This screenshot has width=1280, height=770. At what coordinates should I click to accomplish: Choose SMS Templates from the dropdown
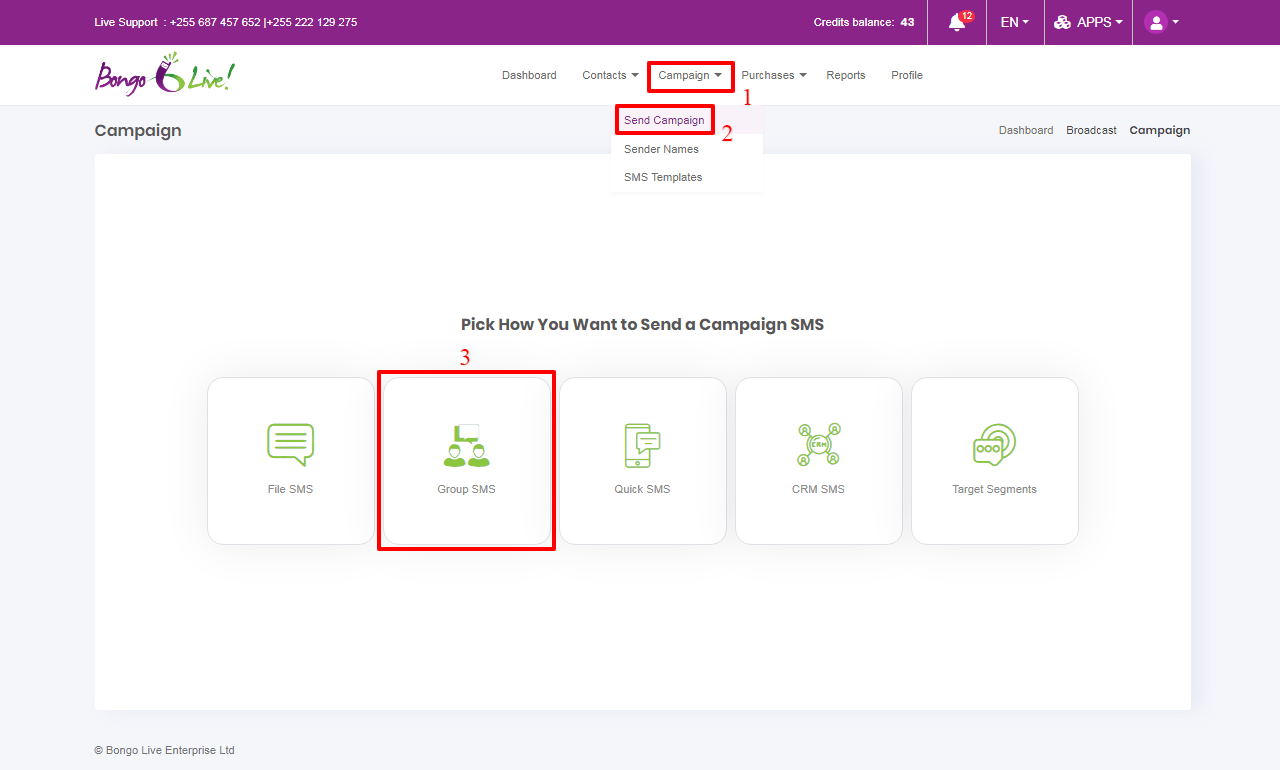(663, 177)
